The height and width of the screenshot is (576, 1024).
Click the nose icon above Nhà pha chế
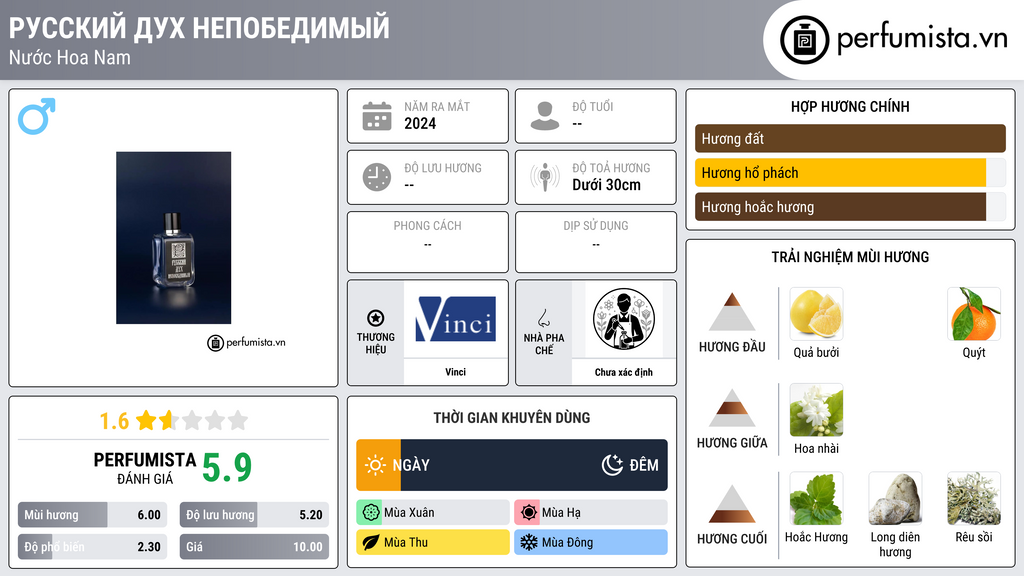pyautogui.click(x=543, y=318)
